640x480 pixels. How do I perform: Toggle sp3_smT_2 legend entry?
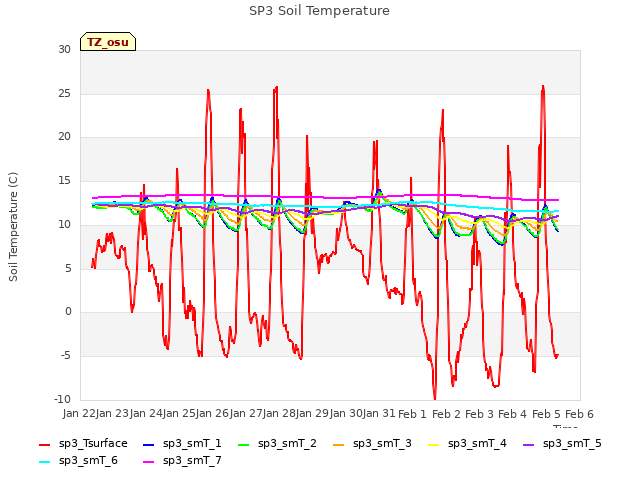(277, 444)
